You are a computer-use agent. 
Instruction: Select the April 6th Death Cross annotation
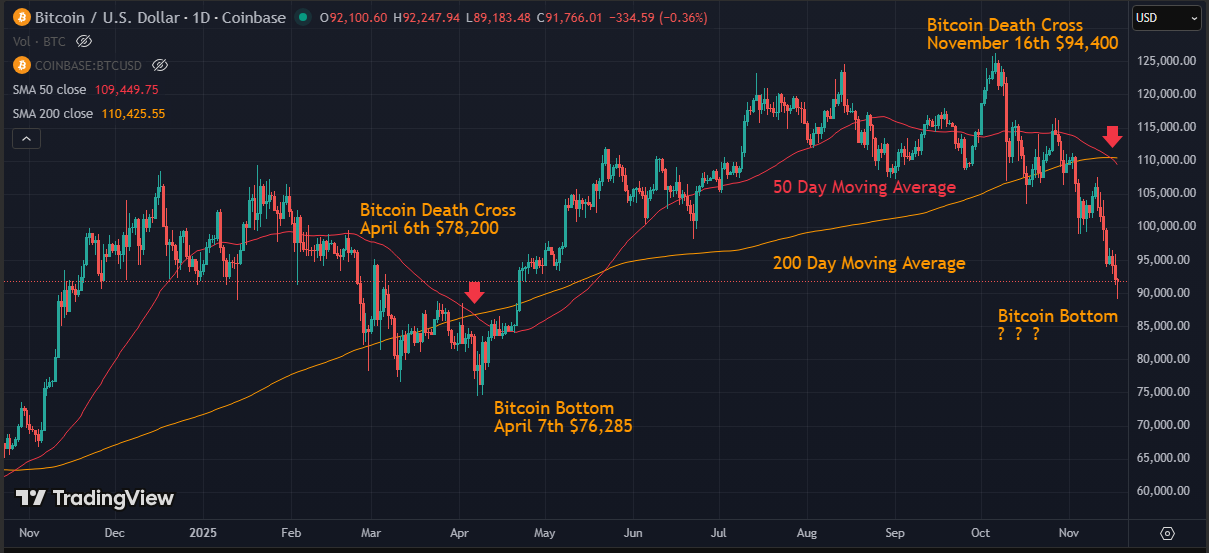coord(438,219)
